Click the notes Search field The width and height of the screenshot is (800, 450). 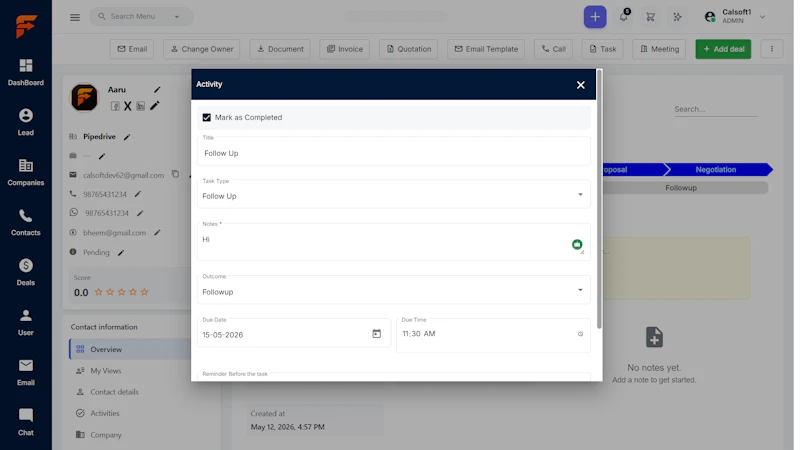point(715,109)
